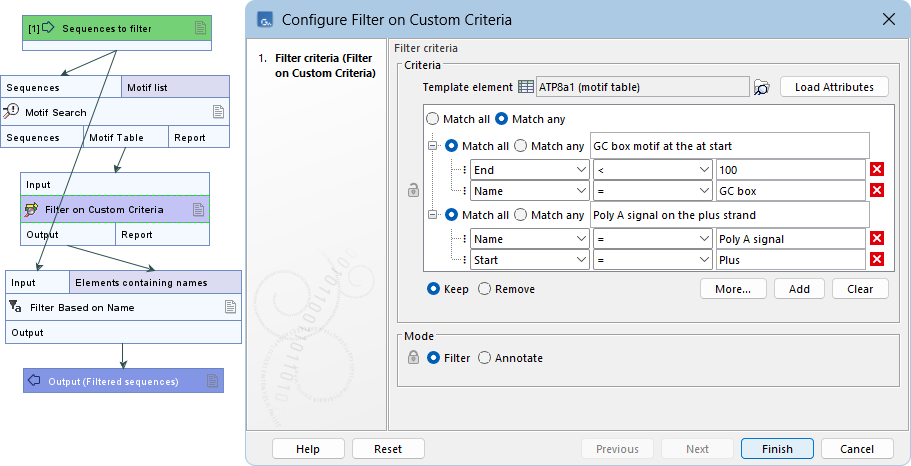
Task: Delete the End < 100 criterion
Action: (x=877, y=169)
